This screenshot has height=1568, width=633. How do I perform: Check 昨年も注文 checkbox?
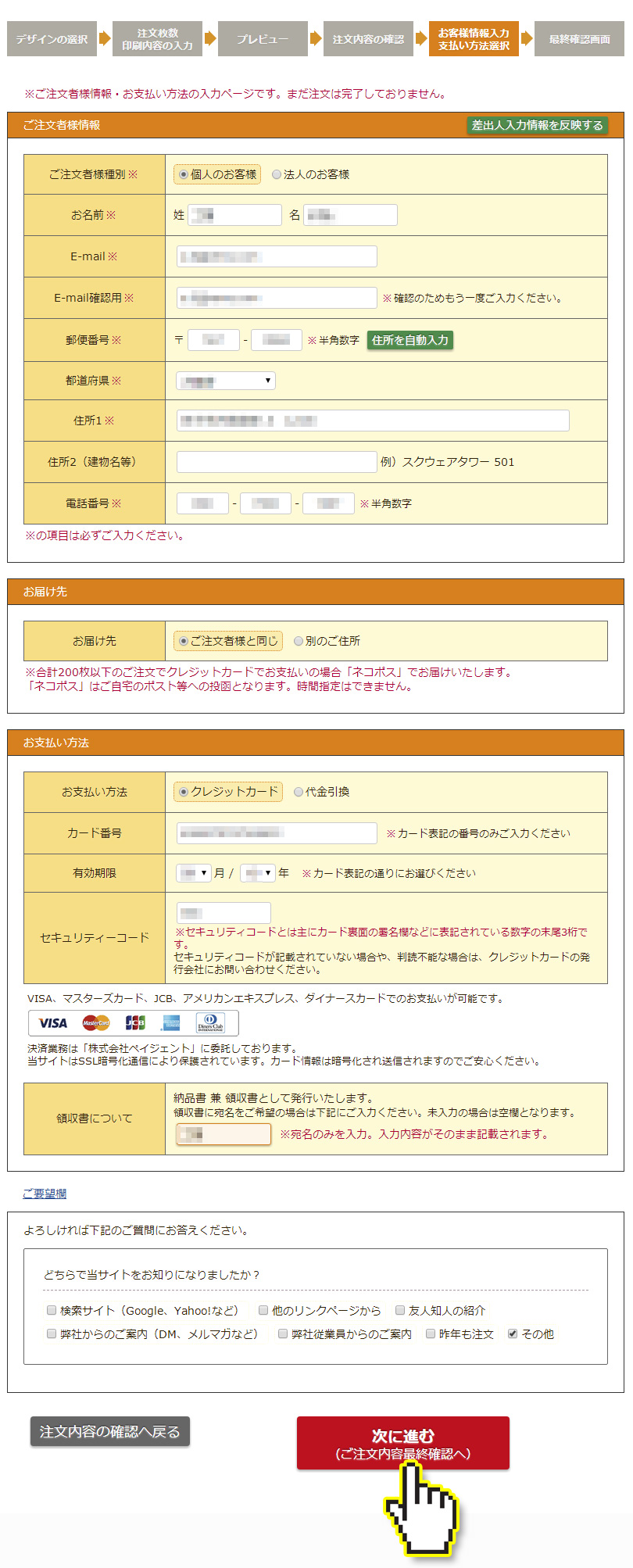coord(431,1334)
